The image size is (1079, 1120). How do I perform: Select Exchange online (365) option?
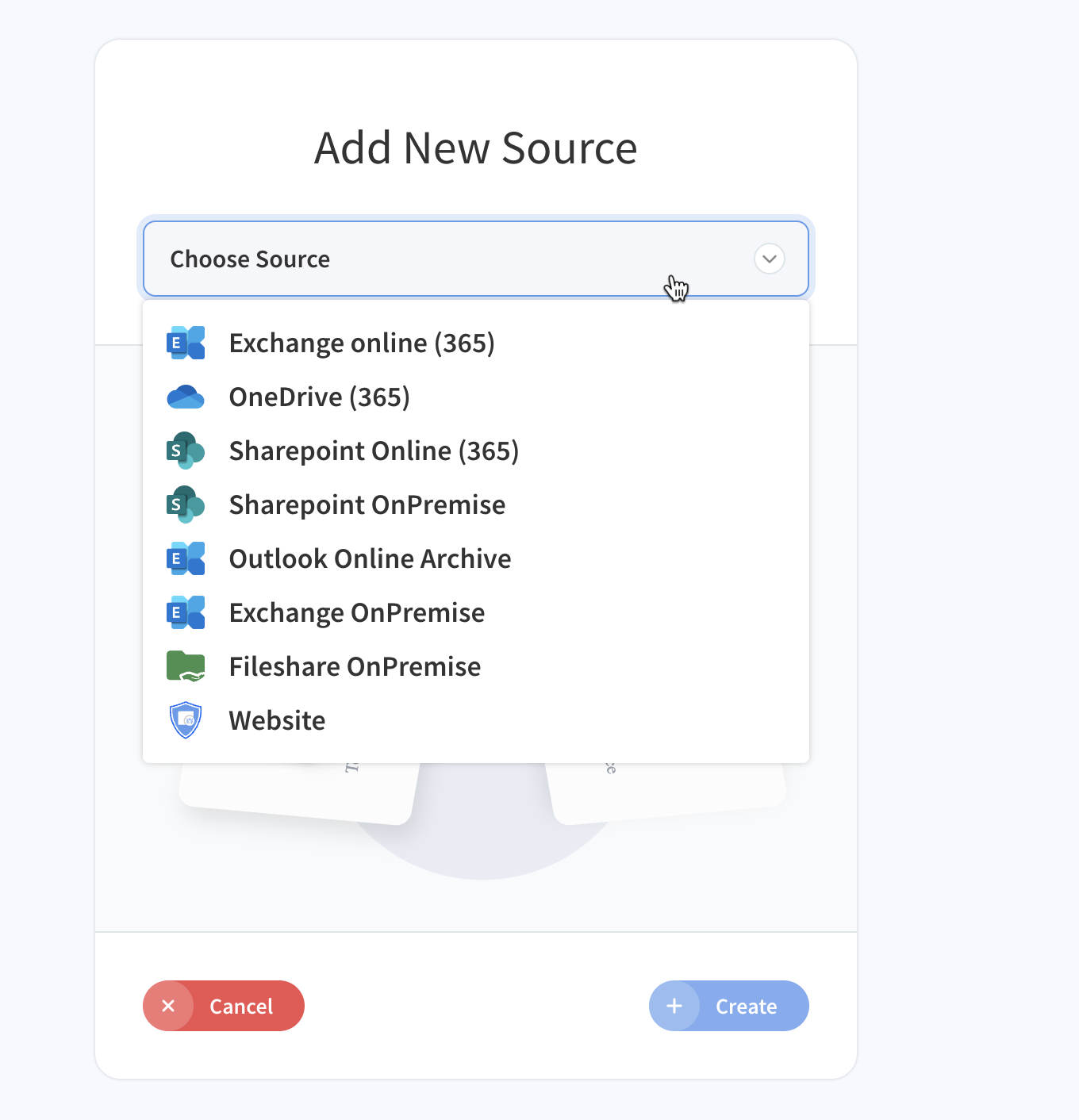pyautogui.click(x=476, y=343)
